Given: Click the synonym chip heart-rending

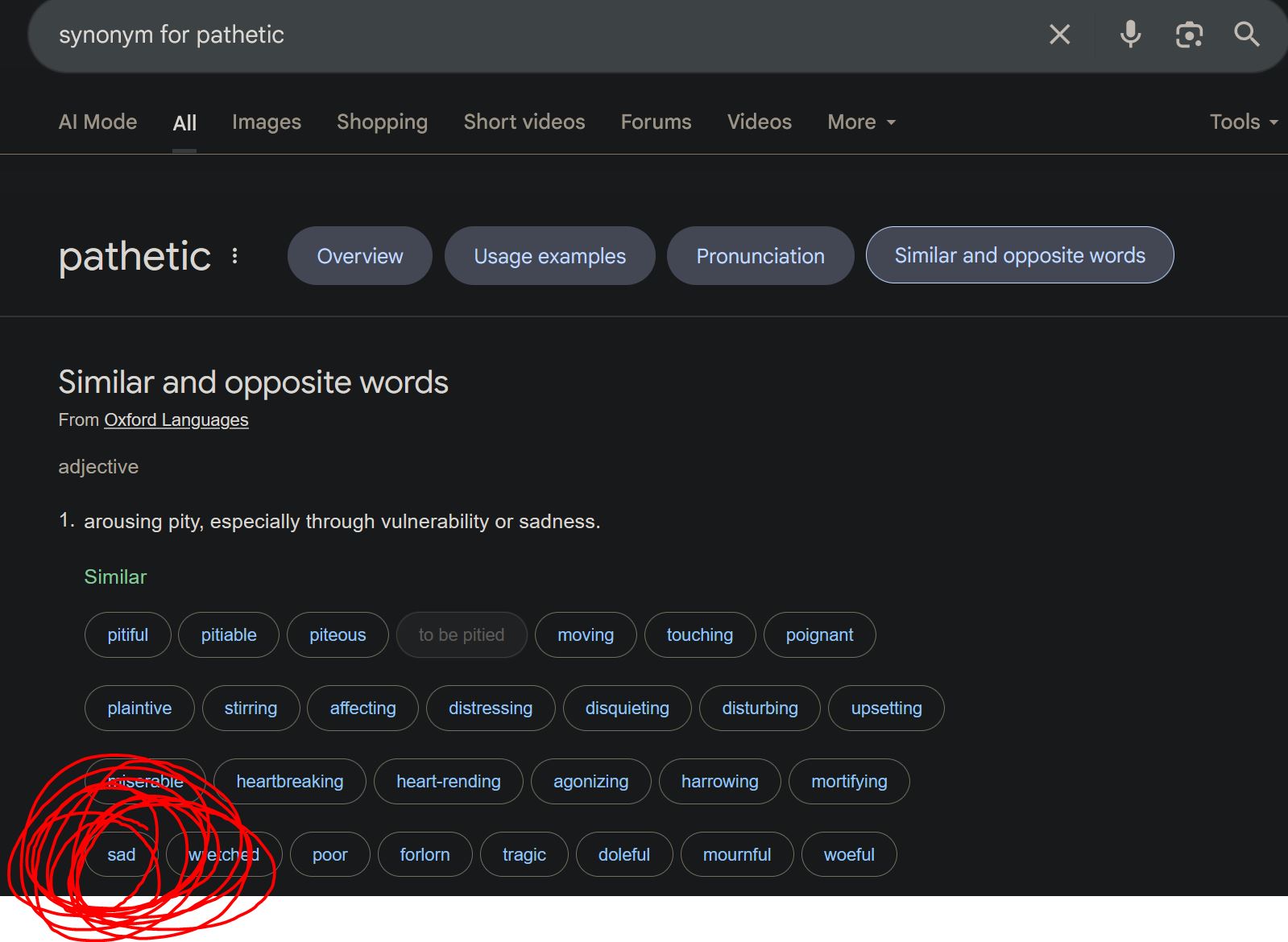Looking at the screenshot, I should coord(448,781).
